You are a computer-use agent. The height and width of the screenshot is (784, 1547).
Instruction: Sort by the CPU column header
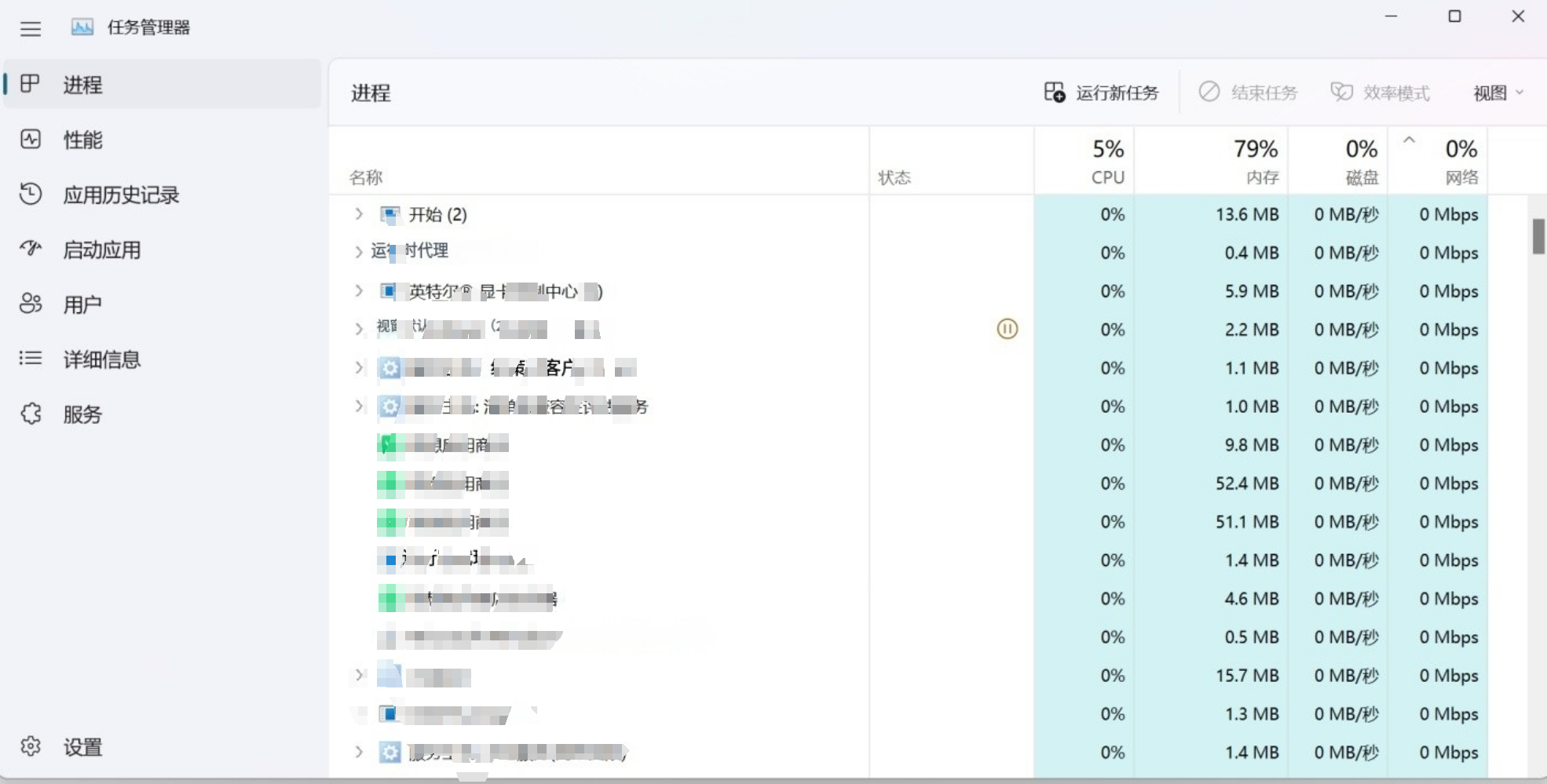[1084, 161]
